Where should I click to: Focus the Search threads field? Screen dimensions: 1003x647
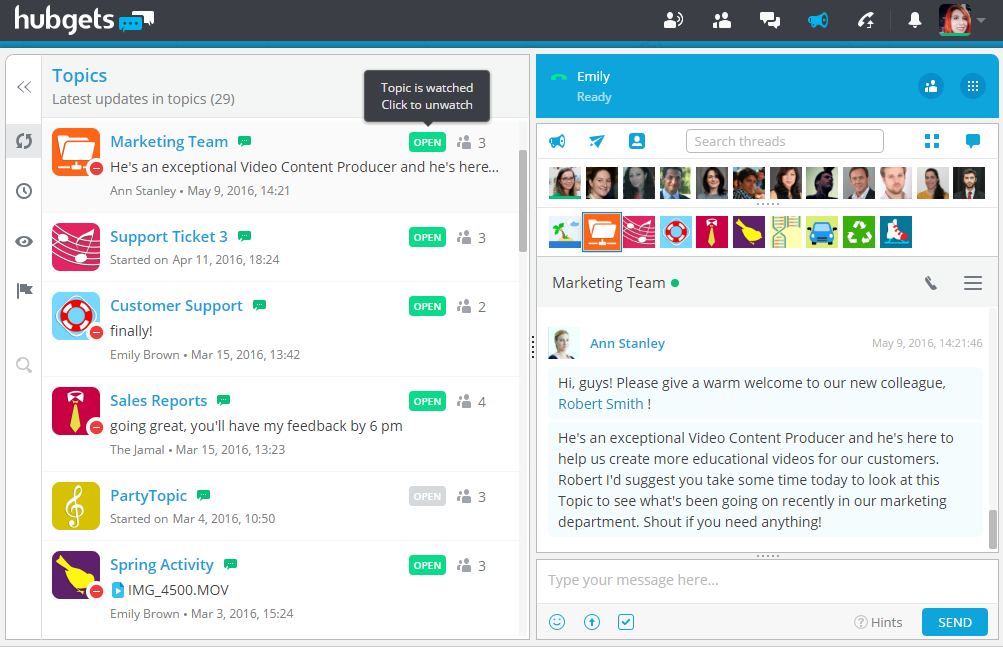click(785, 141)
